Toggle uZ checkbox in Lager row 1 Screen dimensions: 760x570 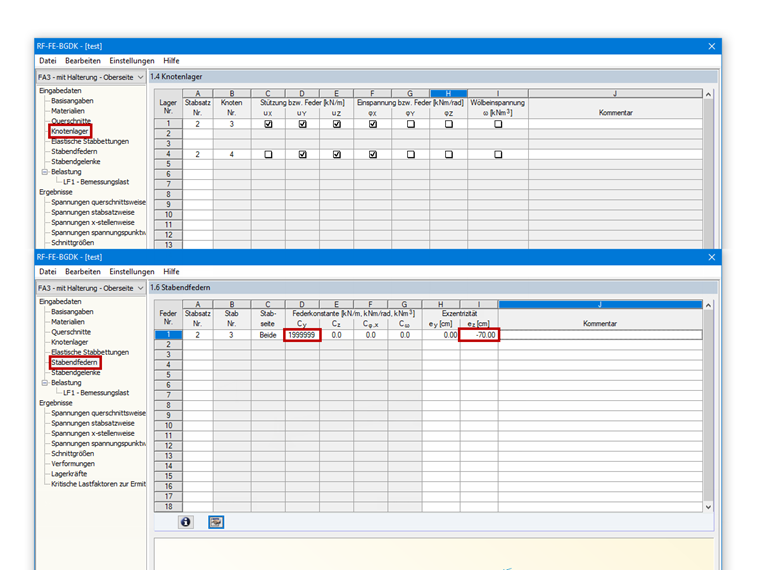pyautogui.click(x=337, y=124)
